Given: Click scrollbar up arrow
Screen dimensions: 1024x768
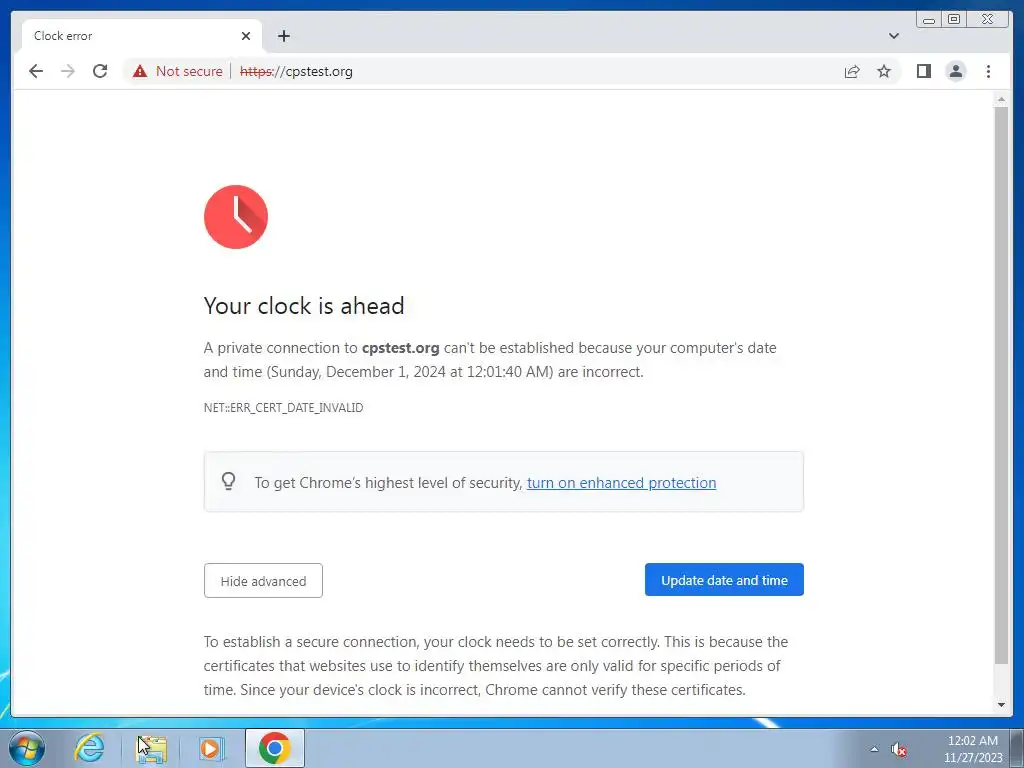Looking at the screenshot, I should (1001, 100).
